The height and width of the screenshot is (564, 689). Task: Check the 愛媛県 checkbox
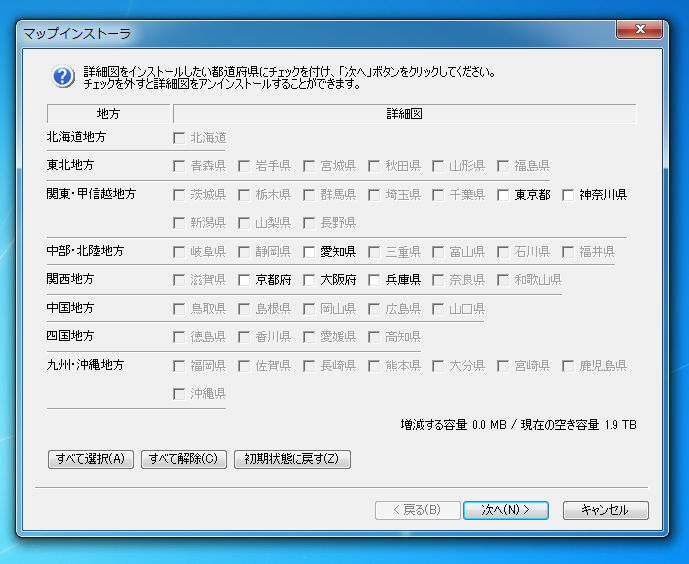(x=309, y=337)
